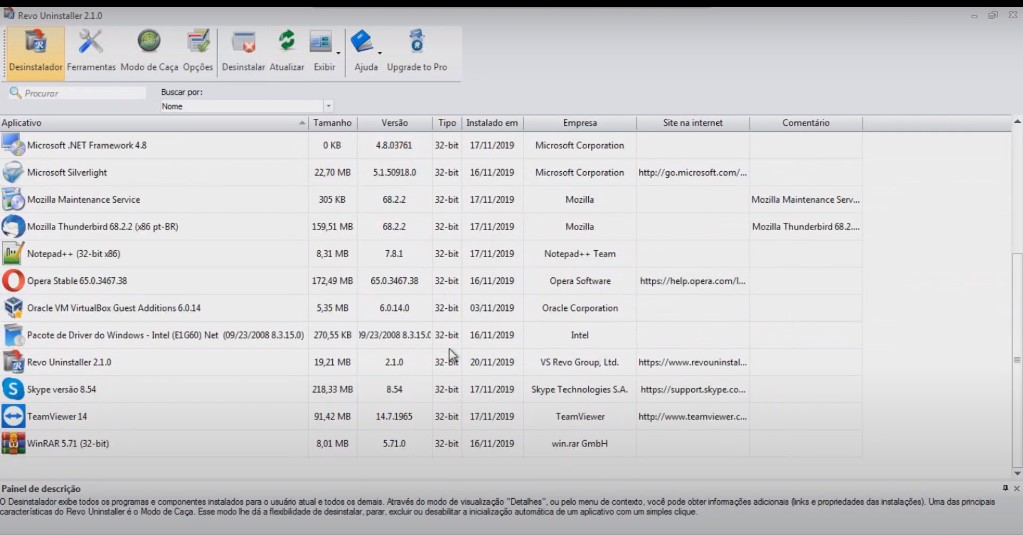Click the Desinstalar toolbar icon
Image resolution: width=1023 pixels, height=535 pixels.
pyautogui.click(x=243, y=42)
